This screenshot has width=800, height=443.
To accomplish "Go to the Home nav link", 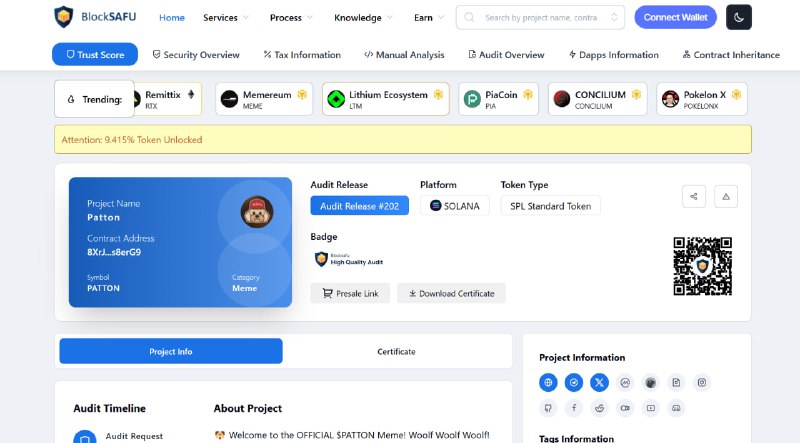I will (172, 17).
